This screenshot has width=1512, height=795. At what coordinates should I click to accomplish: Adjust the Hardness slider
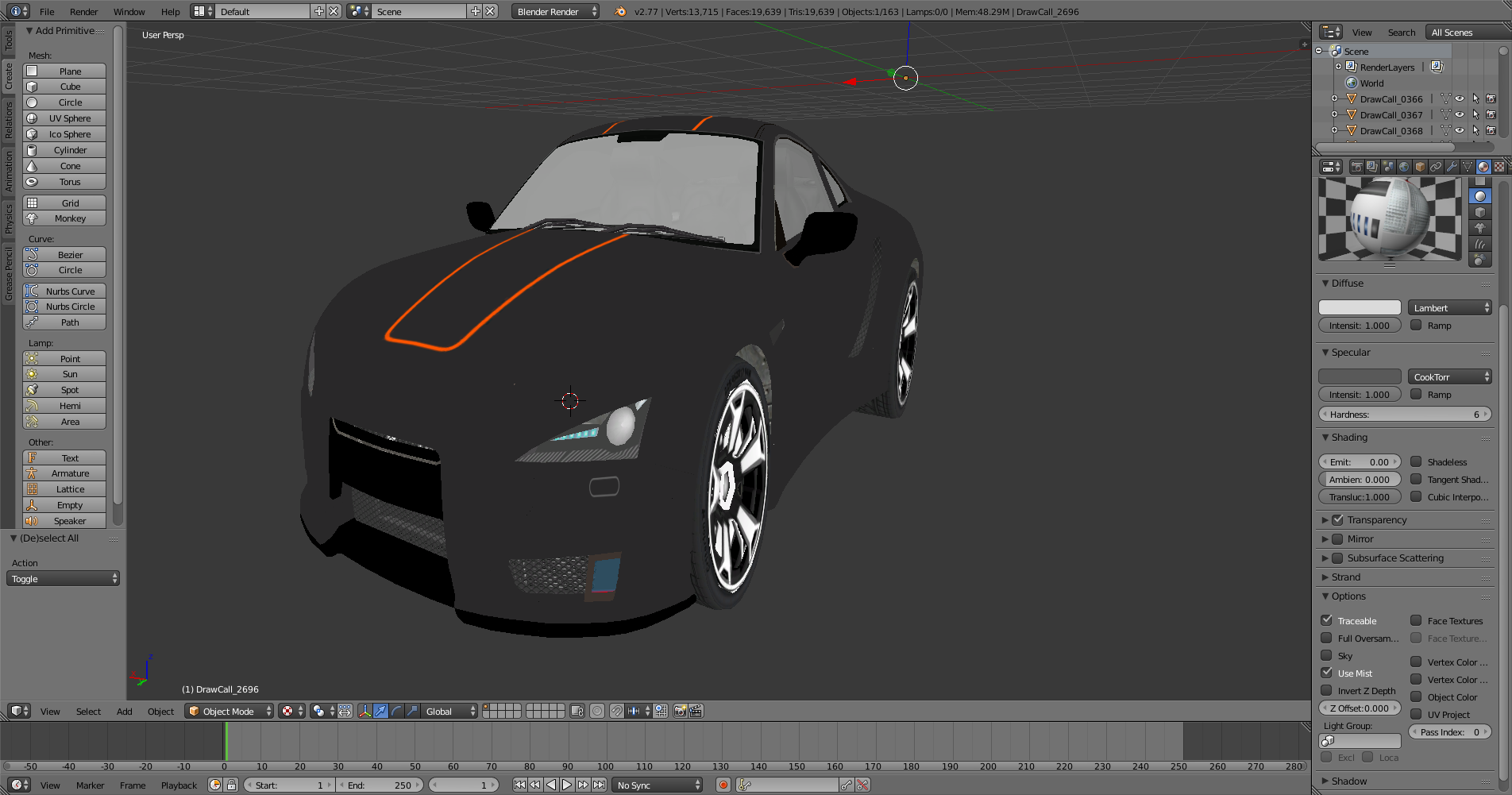pos(1405,414)
